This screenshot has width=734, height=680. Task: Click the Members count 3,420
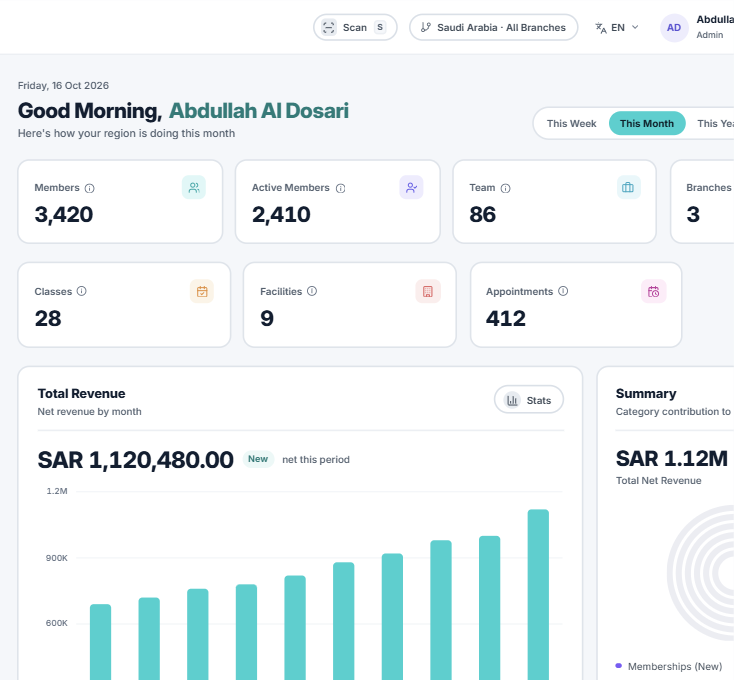point(64,215)
